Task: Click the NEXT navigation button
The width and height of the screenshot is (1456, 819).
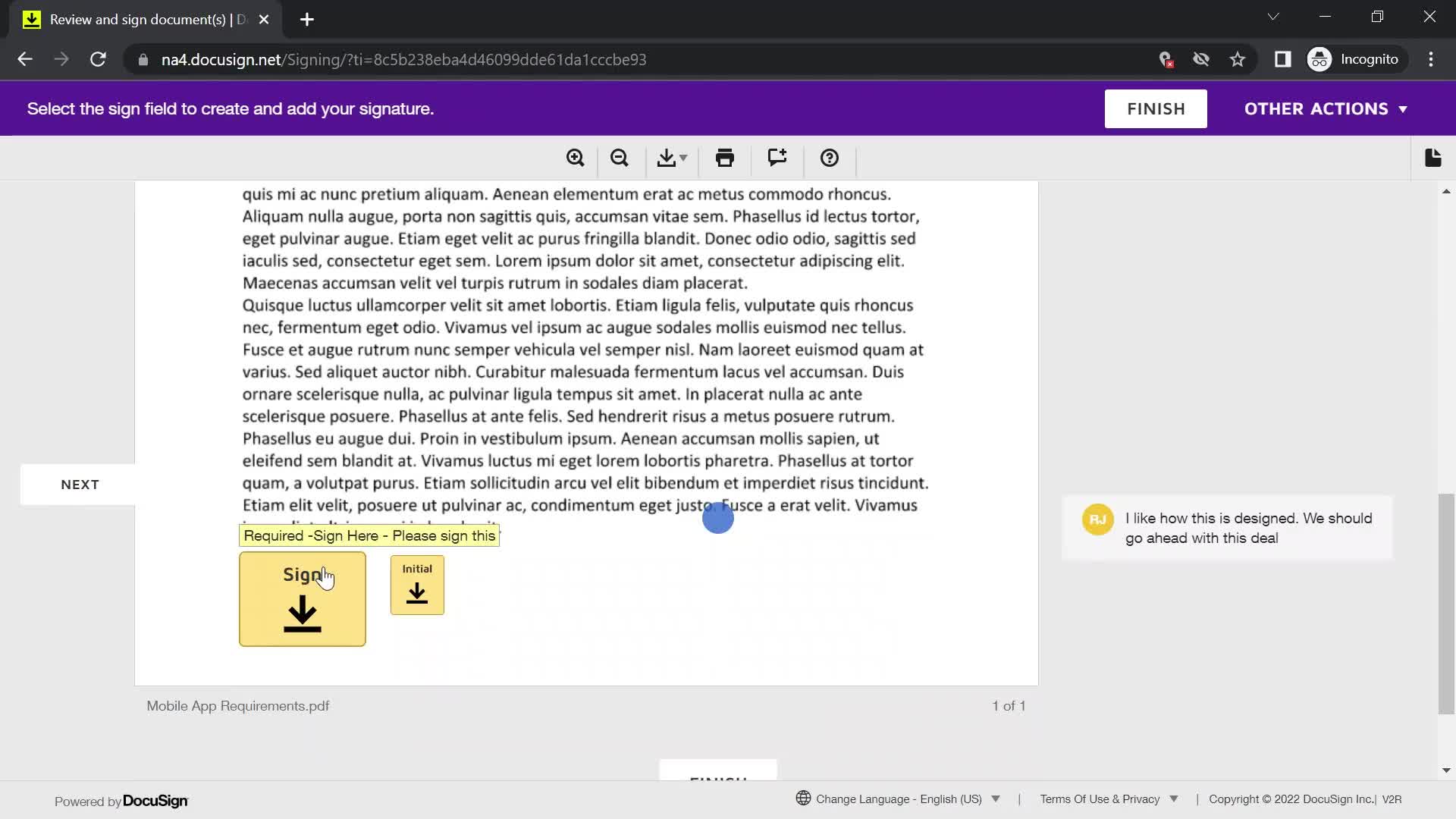Action: [80, 484]
